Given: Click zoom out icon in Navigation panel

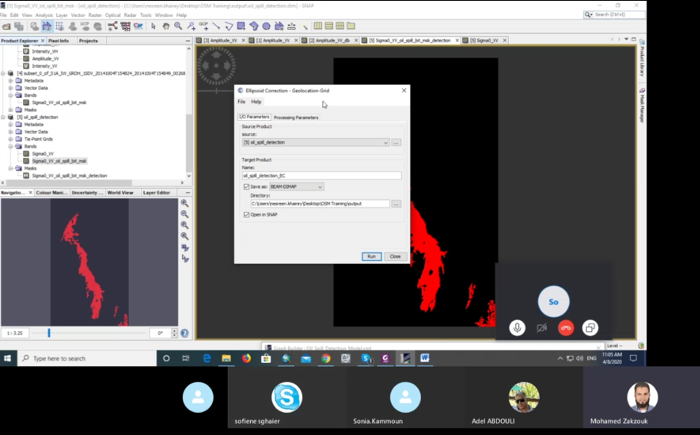Looking at the screenshot, I should point(184,214).
